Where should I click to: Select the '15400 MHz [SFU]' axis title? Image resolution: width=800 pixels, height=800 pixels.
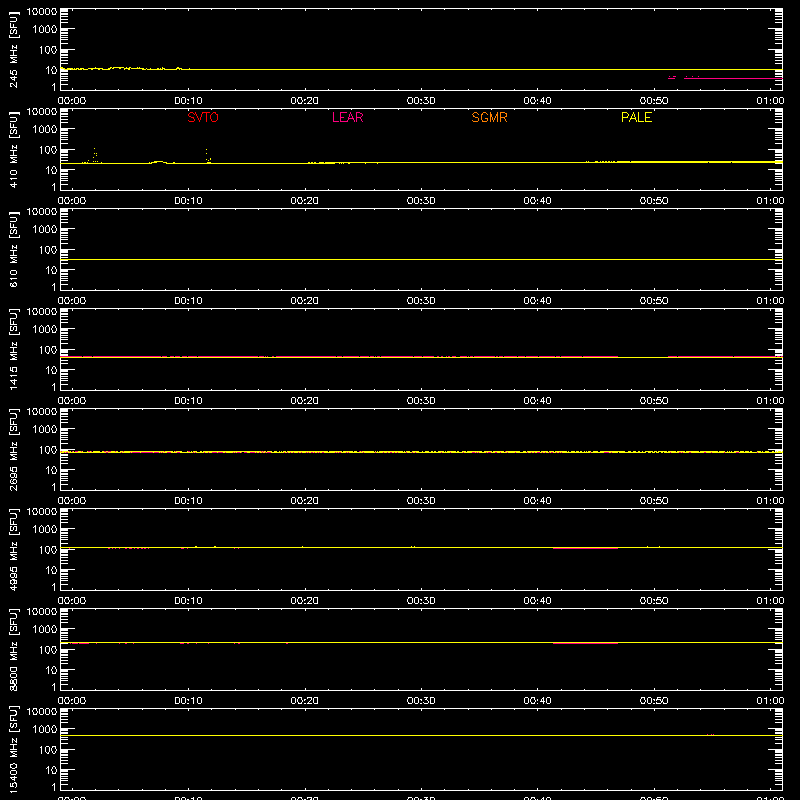(x=13, y=749)
